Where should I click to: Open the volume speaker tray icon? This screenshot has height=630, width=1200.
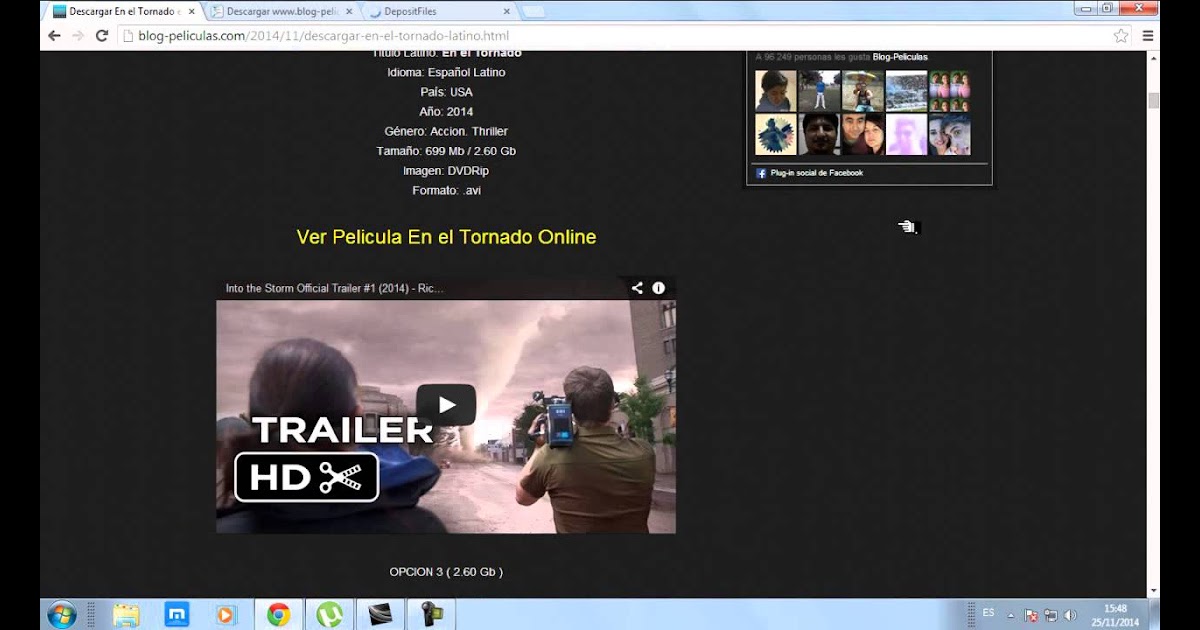[1069, 615]
